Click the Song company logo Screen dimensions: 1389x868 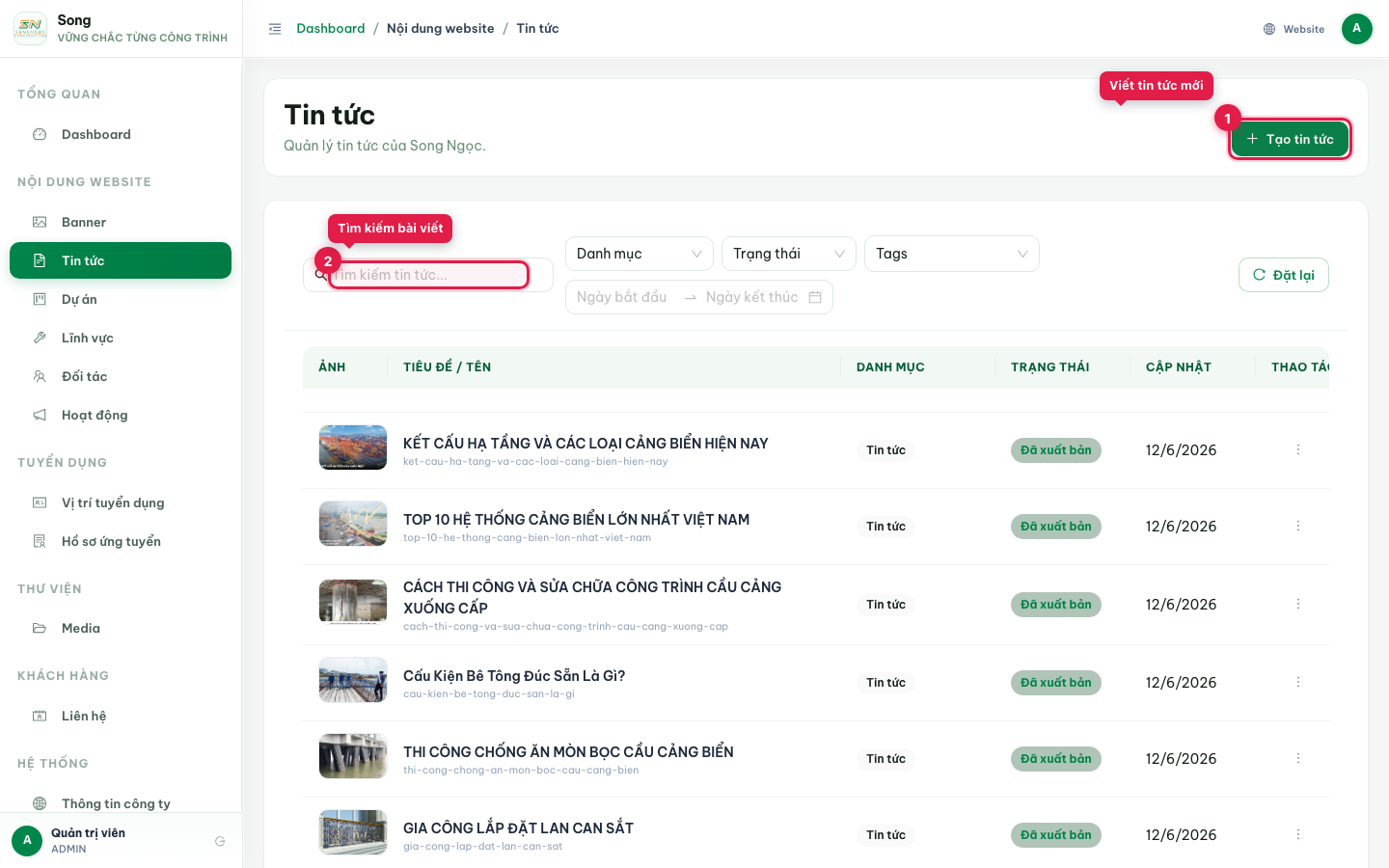tap(30, 28)
